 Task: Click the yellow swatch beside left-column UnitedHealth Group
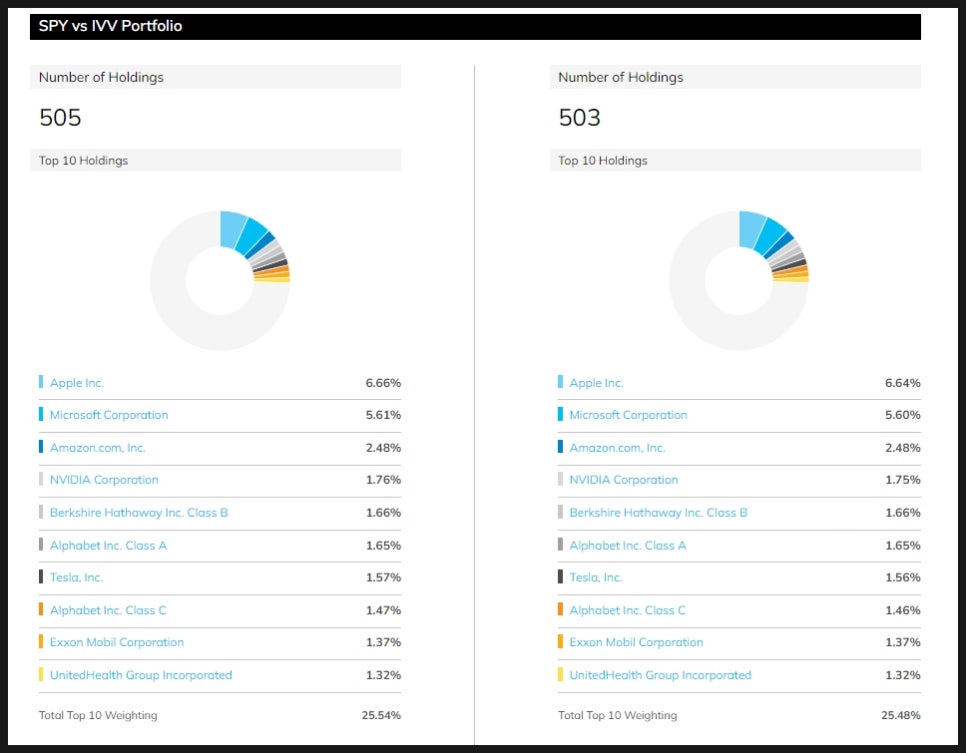(41, 674)
